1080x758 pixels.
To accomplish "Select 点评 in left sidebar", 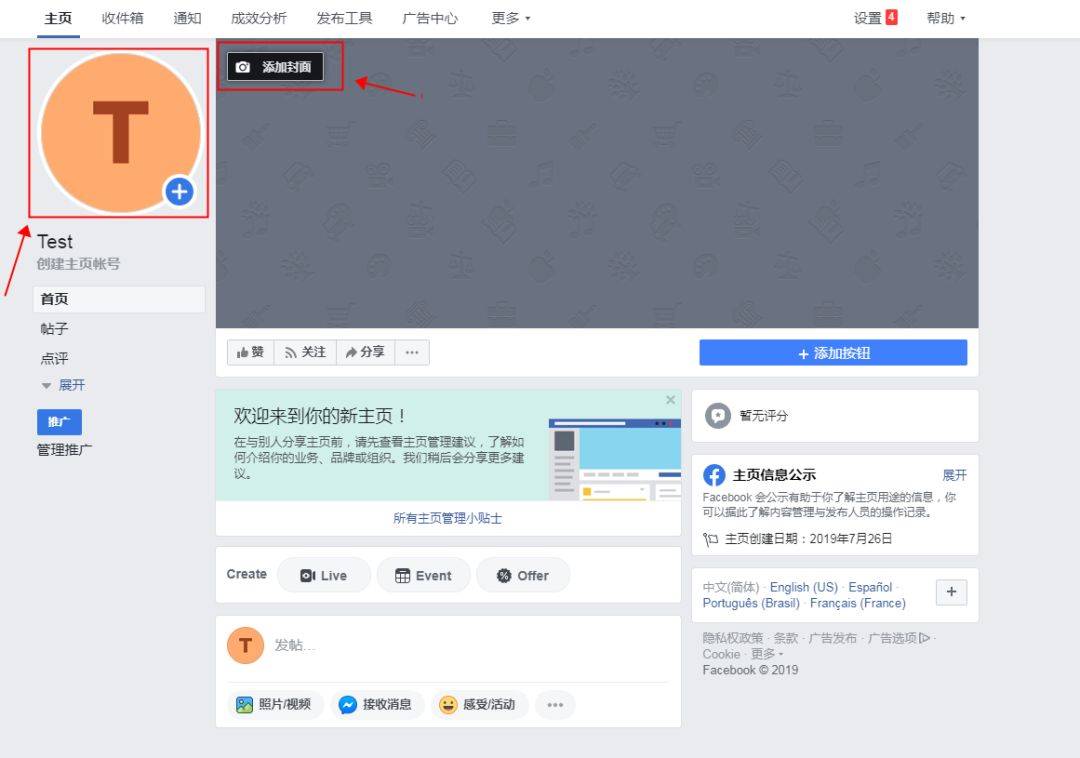I will coord(54,359).
